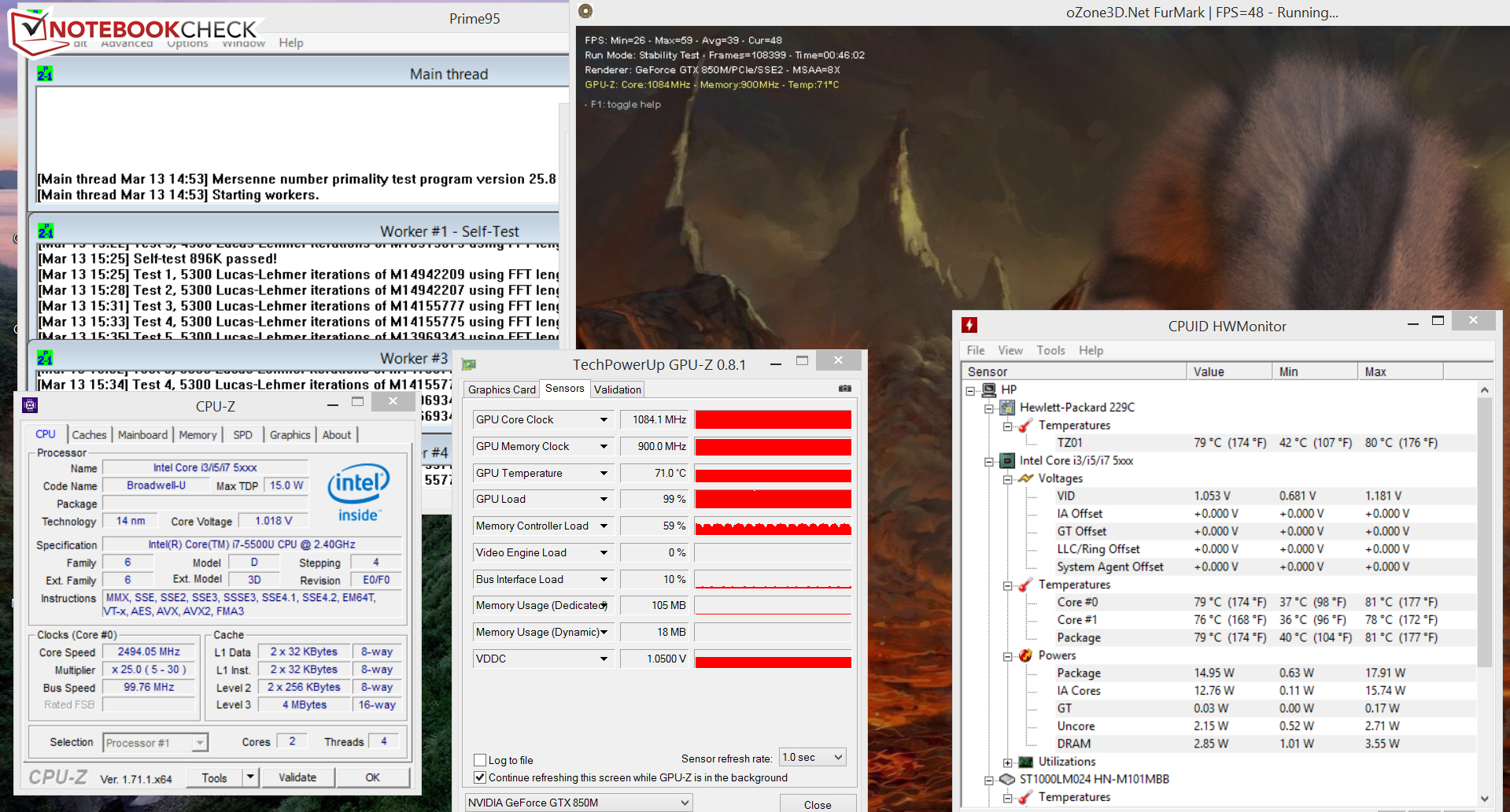Open the Memory Controller Load dropdown
This screenshot has height=812, width=1510.
tap(604, 526)
